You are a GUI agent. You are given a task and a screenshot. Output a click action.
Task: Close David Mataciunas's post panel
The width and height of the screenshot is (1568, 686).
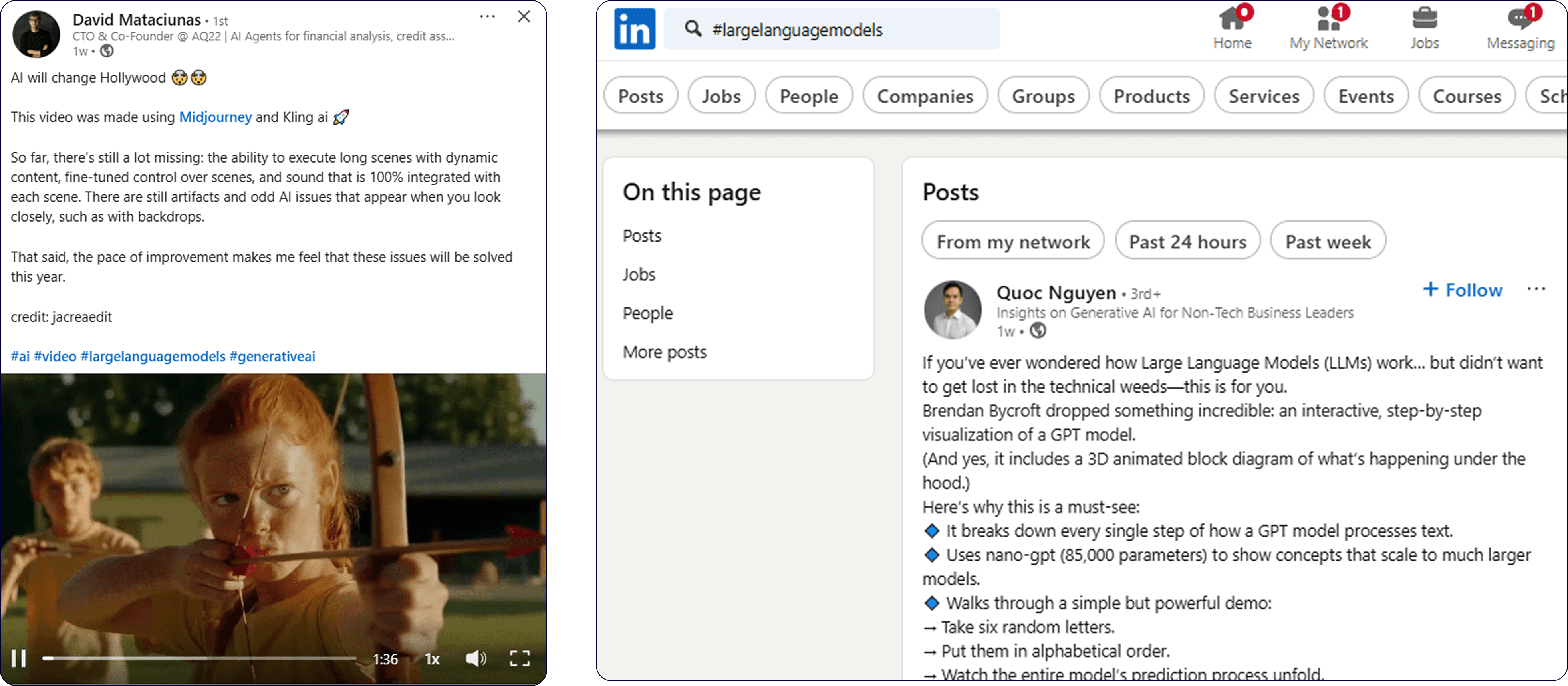pyautogui.click(x=524, y=16)
